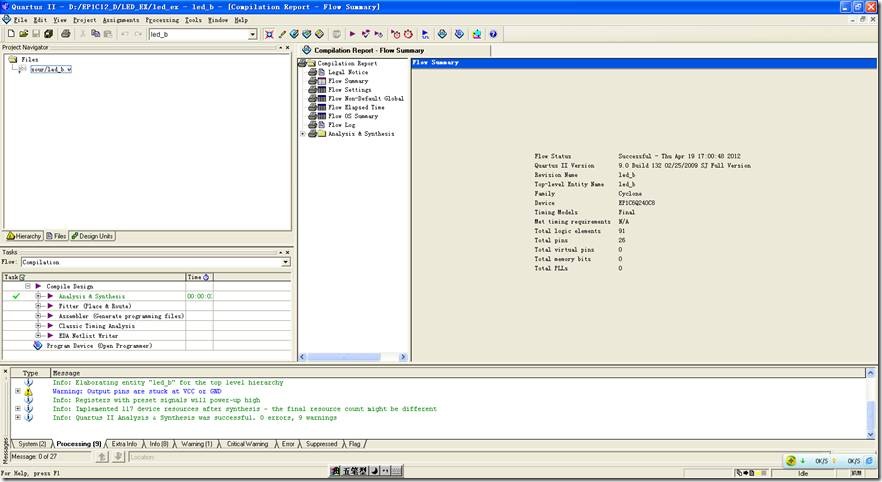
Task: Close the Messages panel with its X
Action: coord(6,372)
